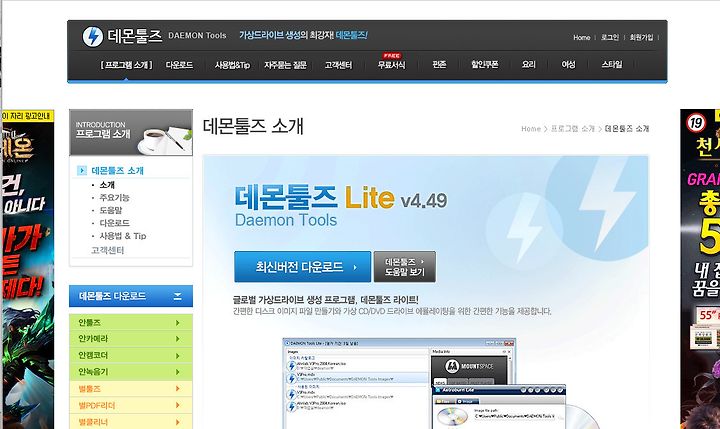Screen dimensions: 720x429
Task: Click the 데몬툴즈 Lite v4.49 title
Action: pos(341,198)
